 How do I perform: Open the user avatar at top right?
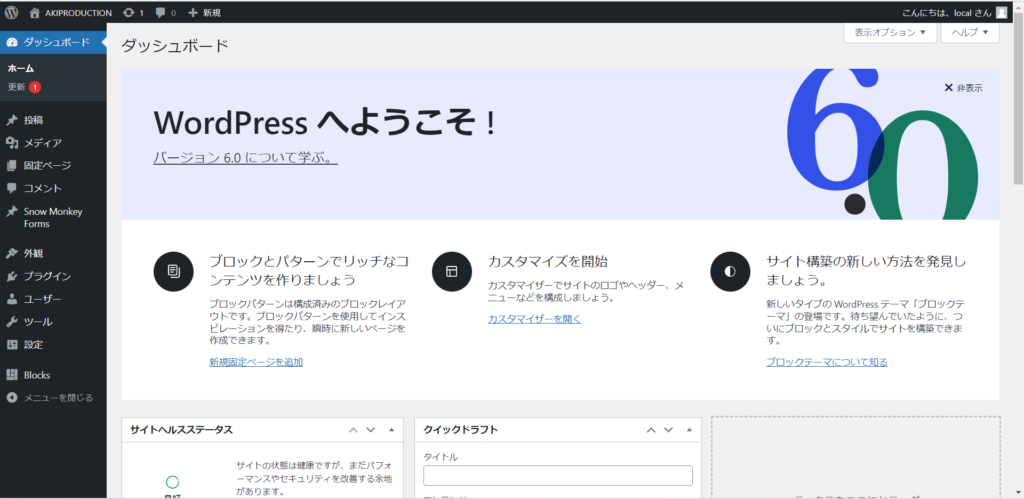(1002, 12)
